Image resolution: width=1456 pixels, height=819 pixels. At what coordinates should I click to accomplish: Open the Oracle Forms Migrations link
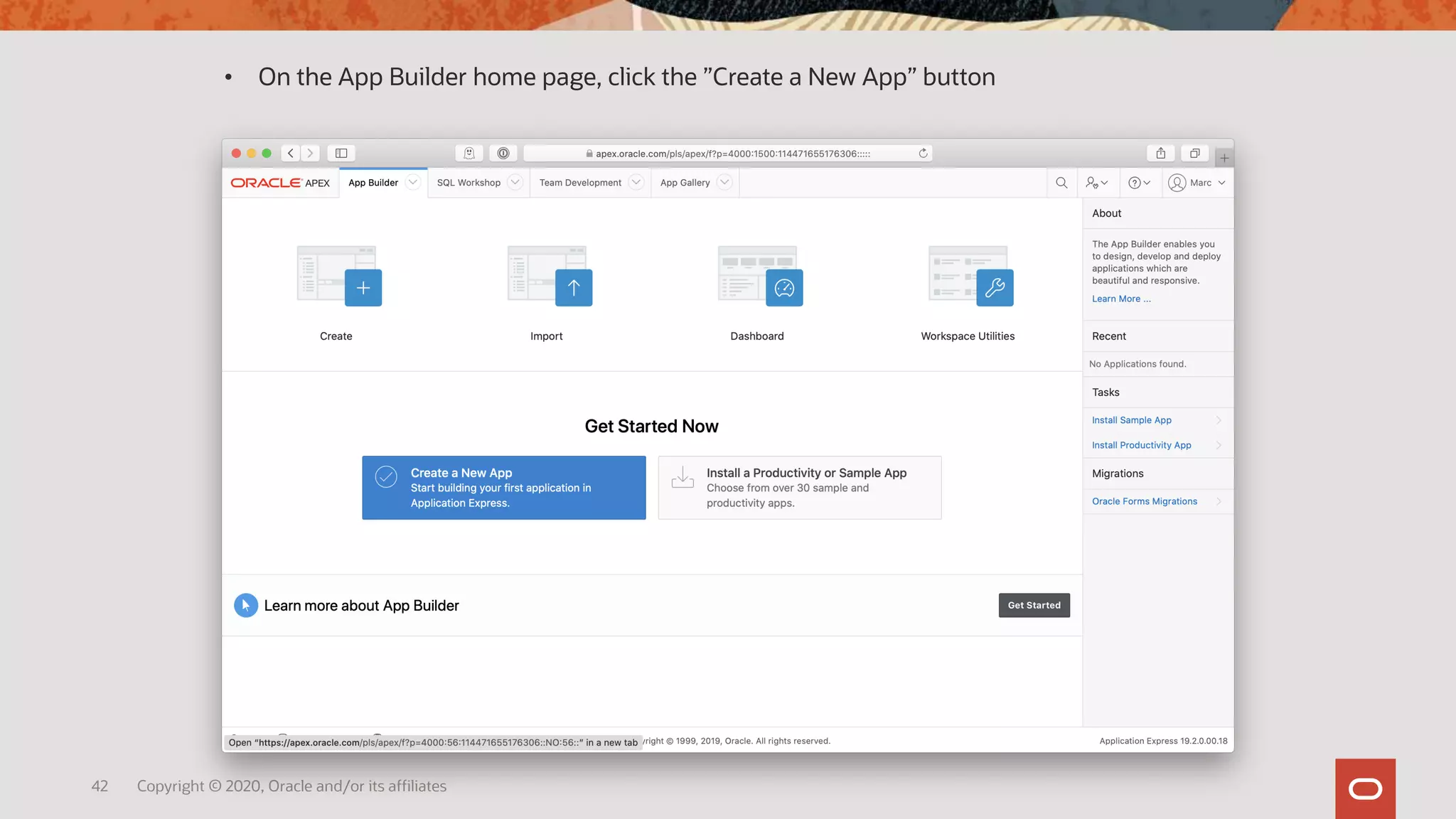(1145, 501)
